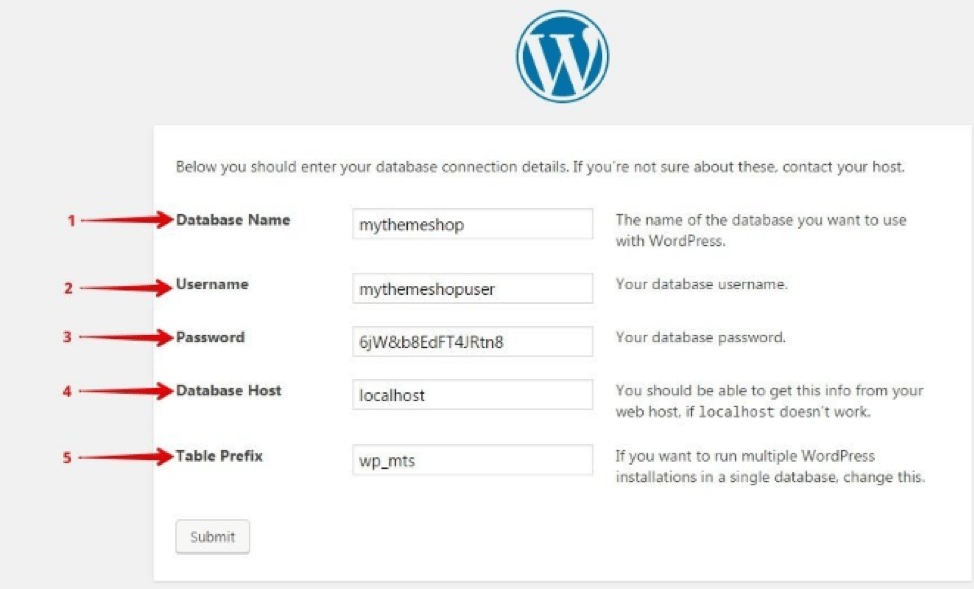Click the localhost code text in the description

point(736,412)
